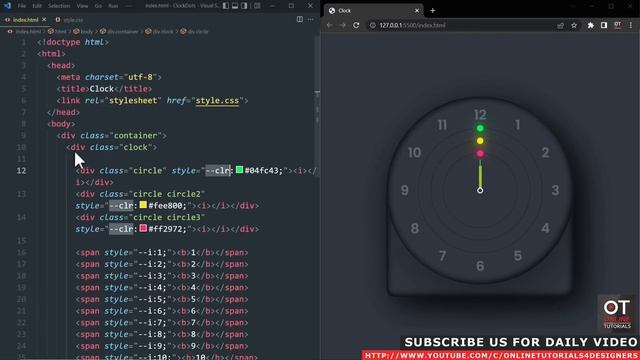
Task: Click the yellow dot on the clock
Action: 480,141
